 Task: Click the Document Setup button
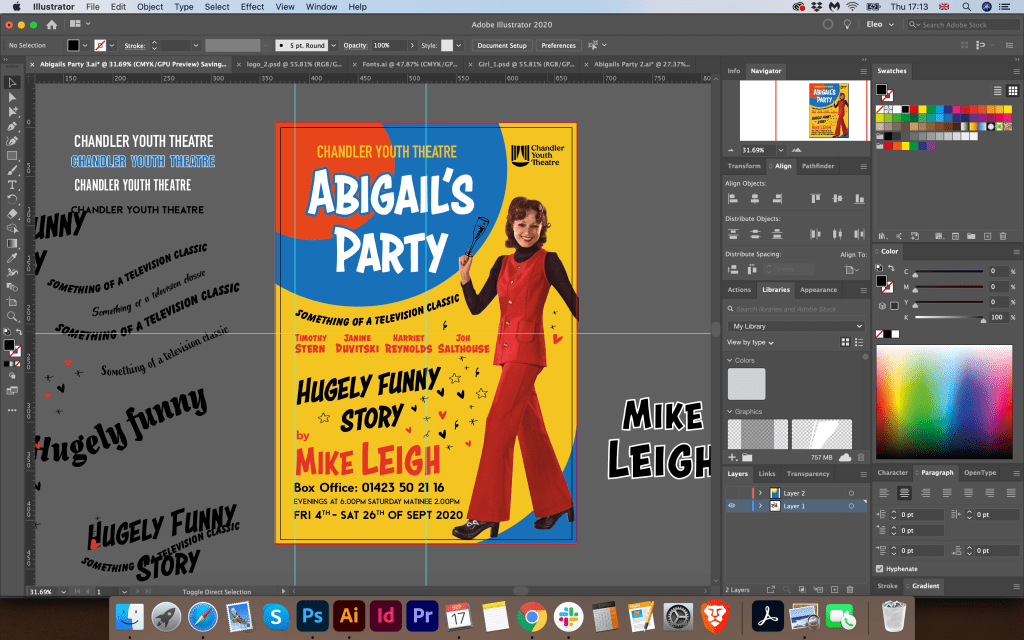tap(502, 45)
